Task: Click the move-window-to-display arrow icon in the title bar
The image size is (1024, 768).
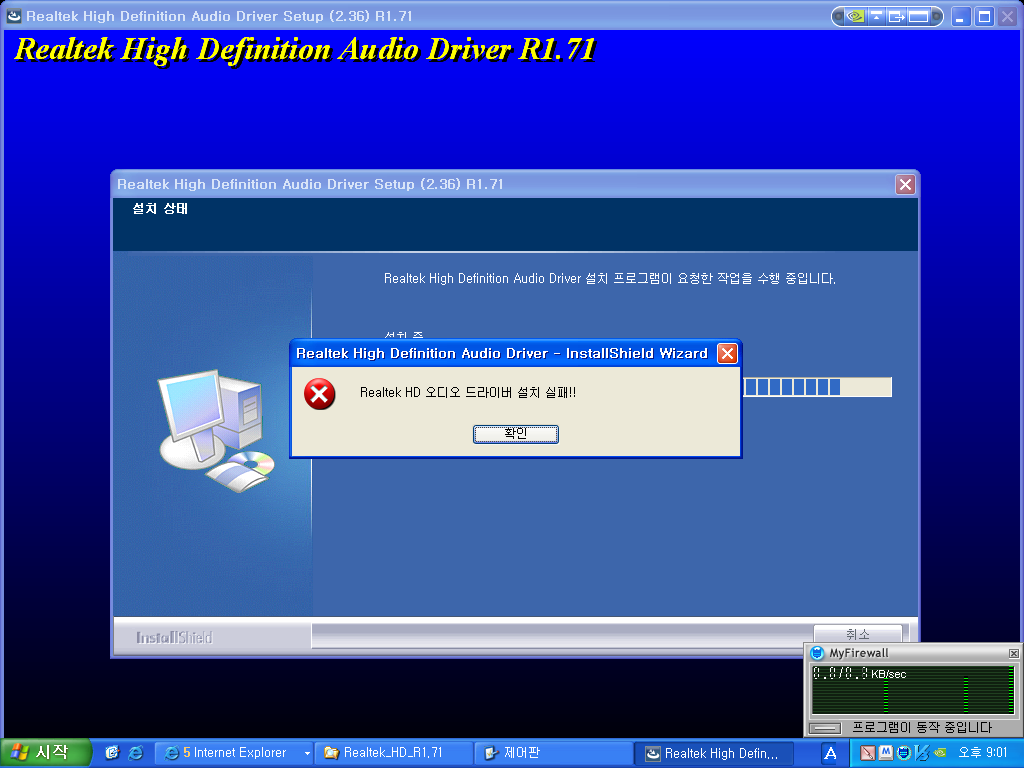Action: (x=896, y=16)
